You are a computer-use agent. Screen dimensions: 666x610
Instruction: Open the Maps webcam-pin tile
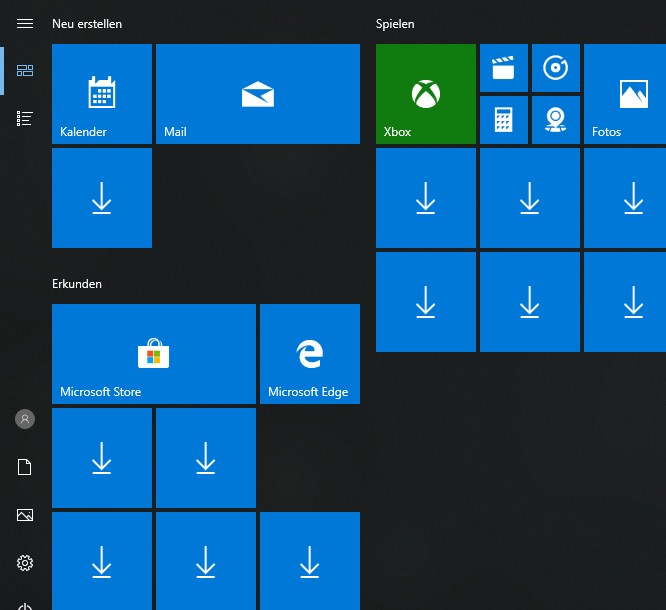(x=556, y=120)
